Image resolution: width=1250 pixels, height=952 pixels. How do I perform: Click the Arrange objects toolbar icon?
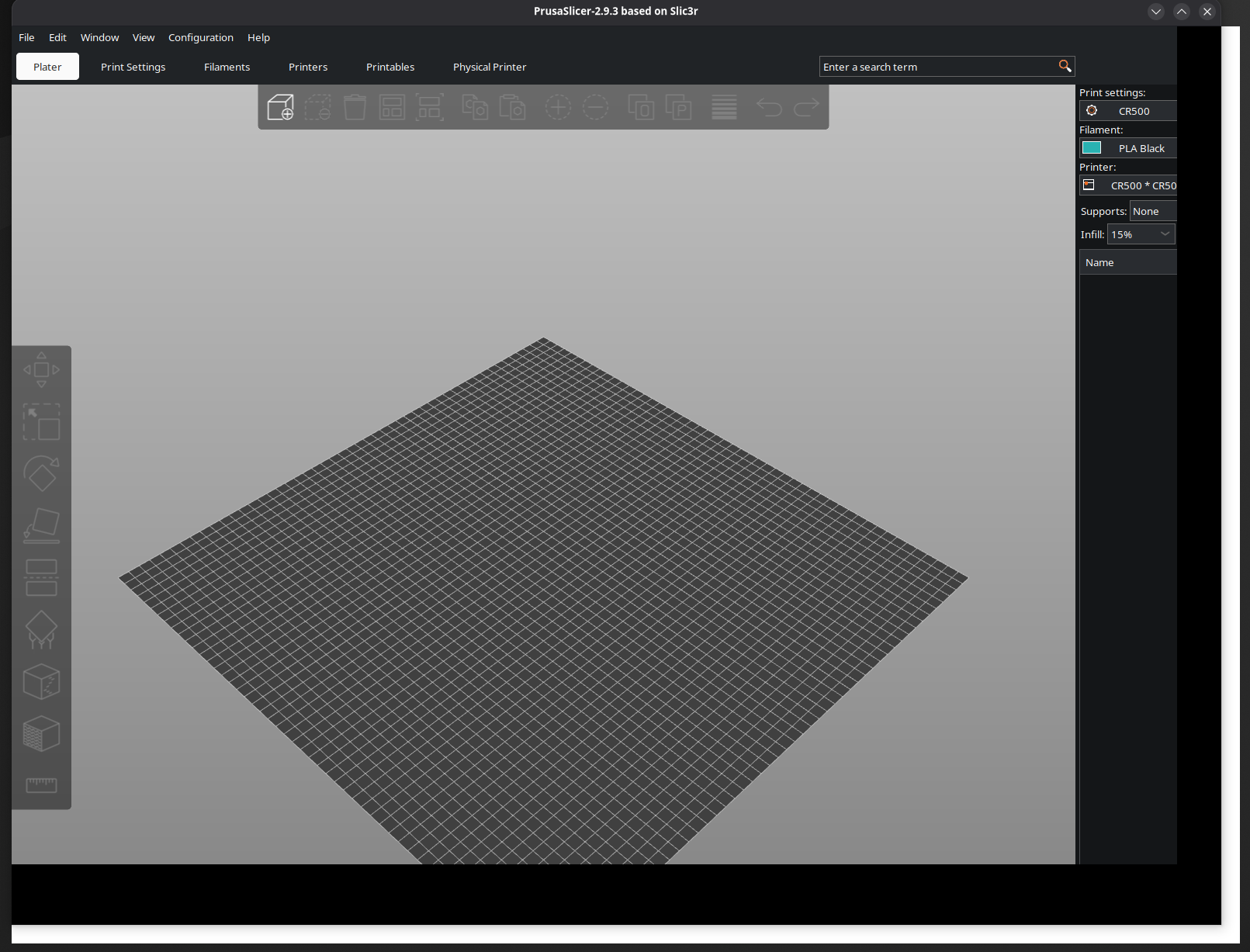[392, 107]
